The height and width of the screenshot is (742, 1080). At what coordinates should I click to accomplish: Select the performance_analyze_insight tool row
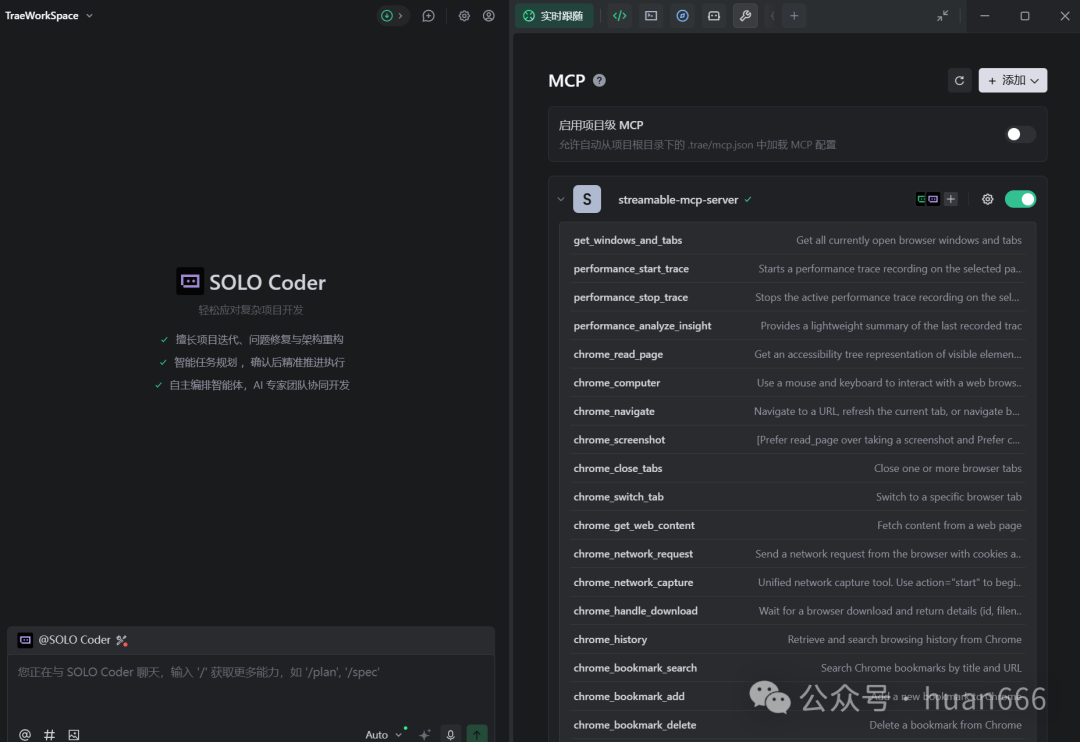[797, 326]
